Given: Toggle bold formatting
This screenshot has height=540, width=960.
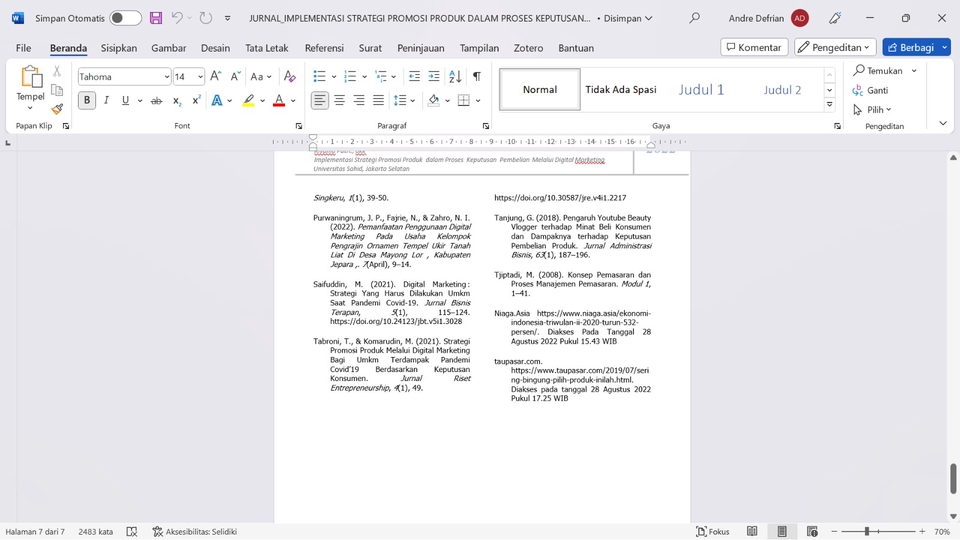Looking at the screenshot, I should point(87,100).
